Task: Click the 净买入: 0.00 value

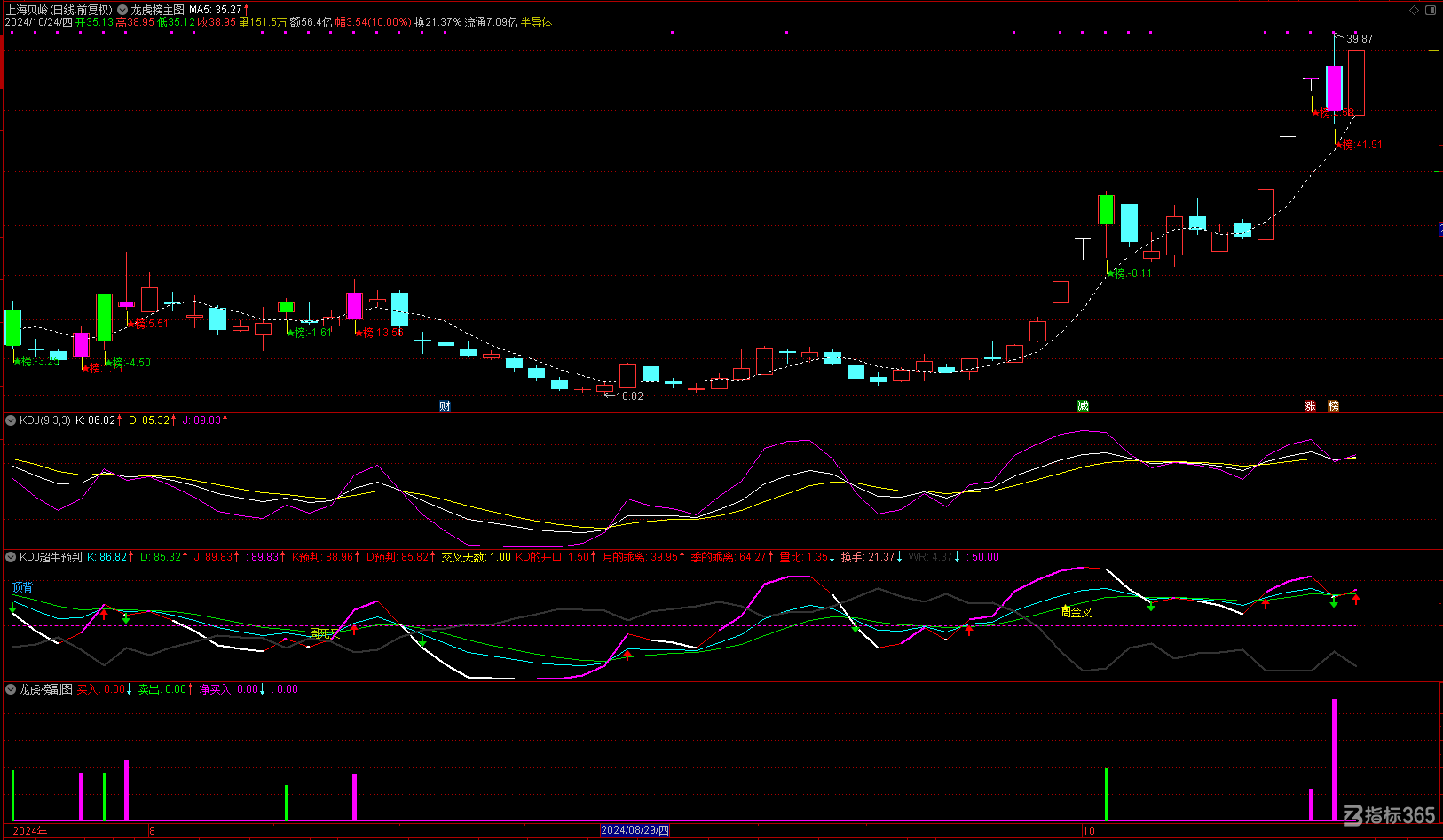Action: point(233,689)
